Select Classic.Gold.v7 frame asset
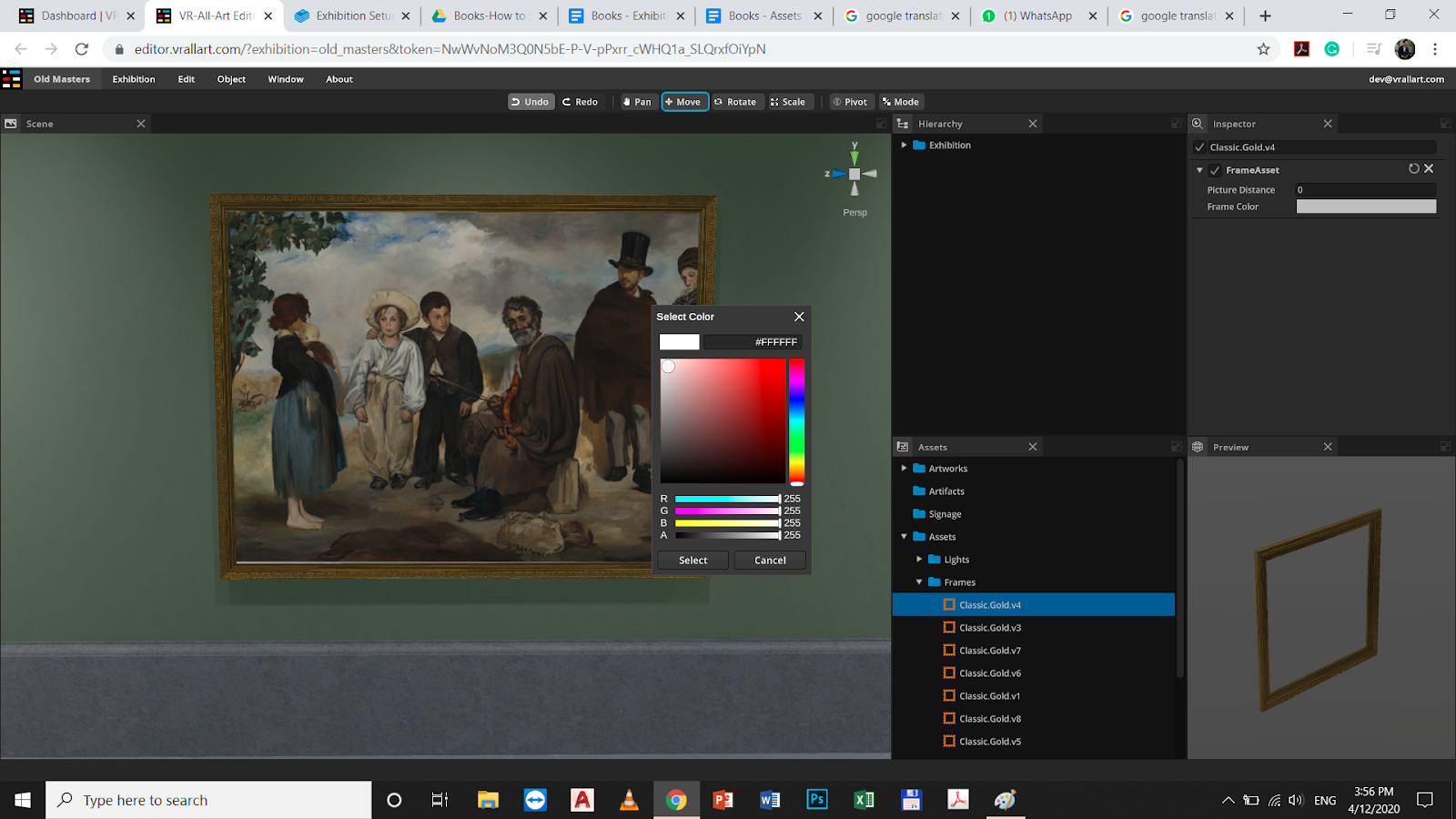The height and width of the screenshot is (819, 1456). tap(989, 651)
